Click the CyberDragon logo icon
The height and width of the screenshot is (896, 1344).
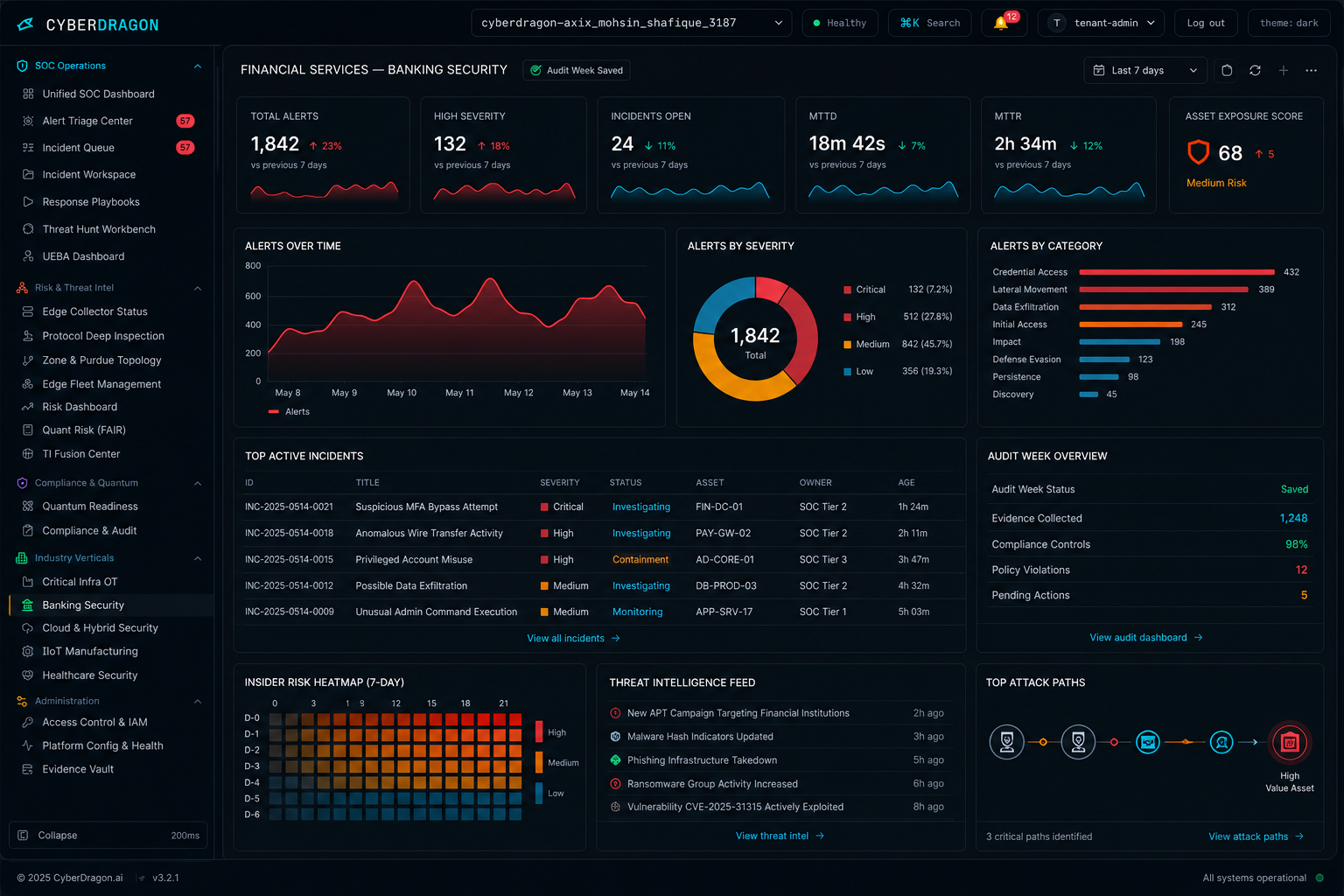[25, 24]
